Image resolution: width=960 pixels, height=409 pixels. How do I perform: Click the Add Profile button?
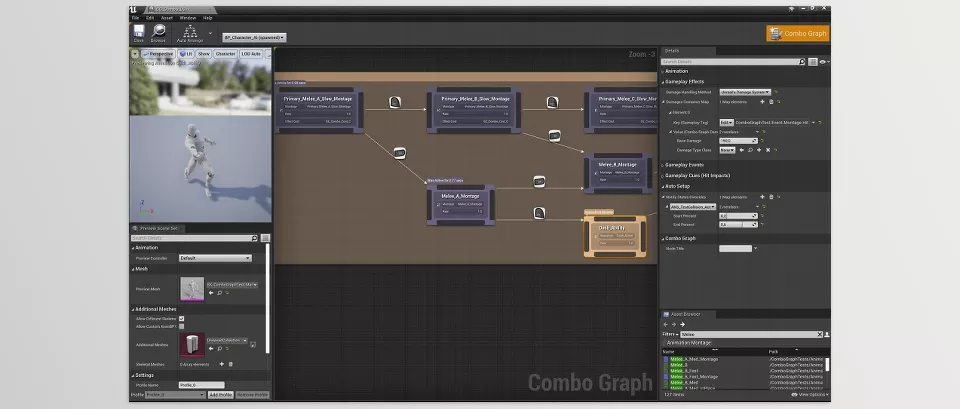pos(220,395)
